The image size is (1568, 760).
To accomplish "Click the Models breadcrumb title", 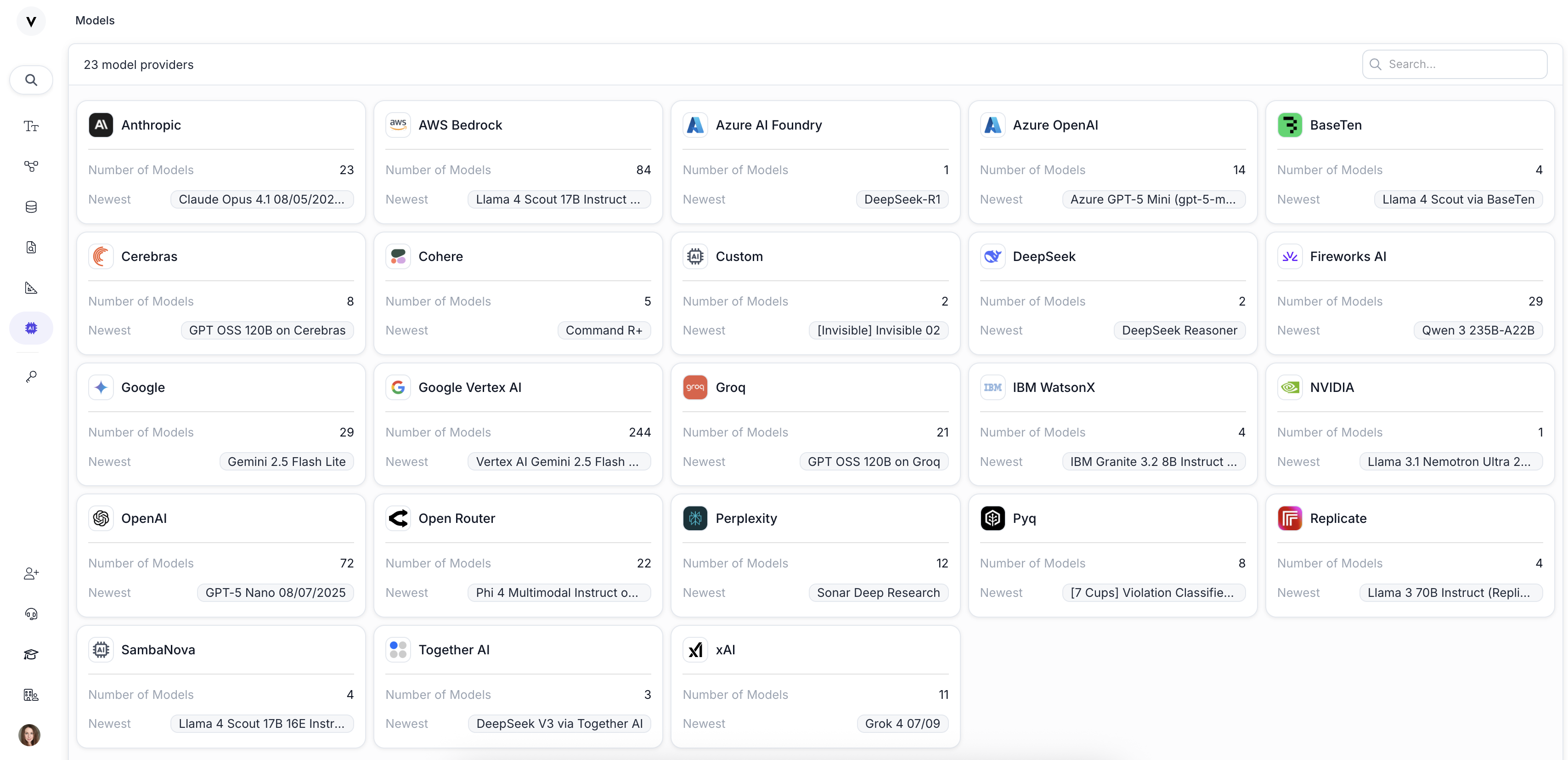I will point(94,20).
